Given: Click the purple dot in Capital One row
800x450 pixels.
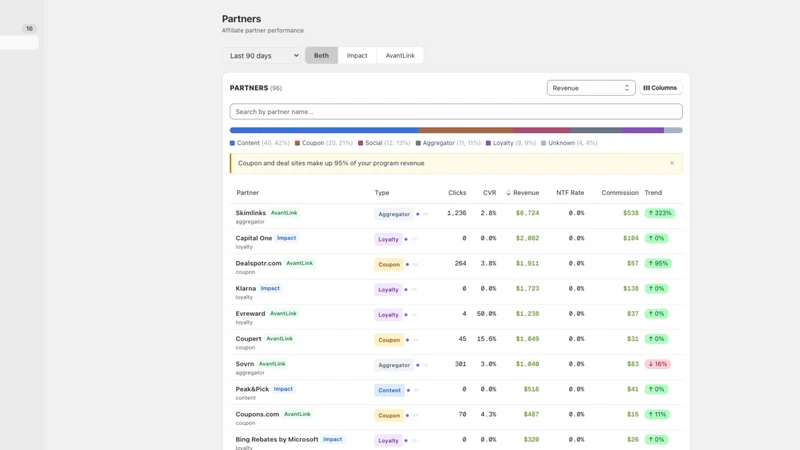Looking at the screenshot, I should [406, 239].
